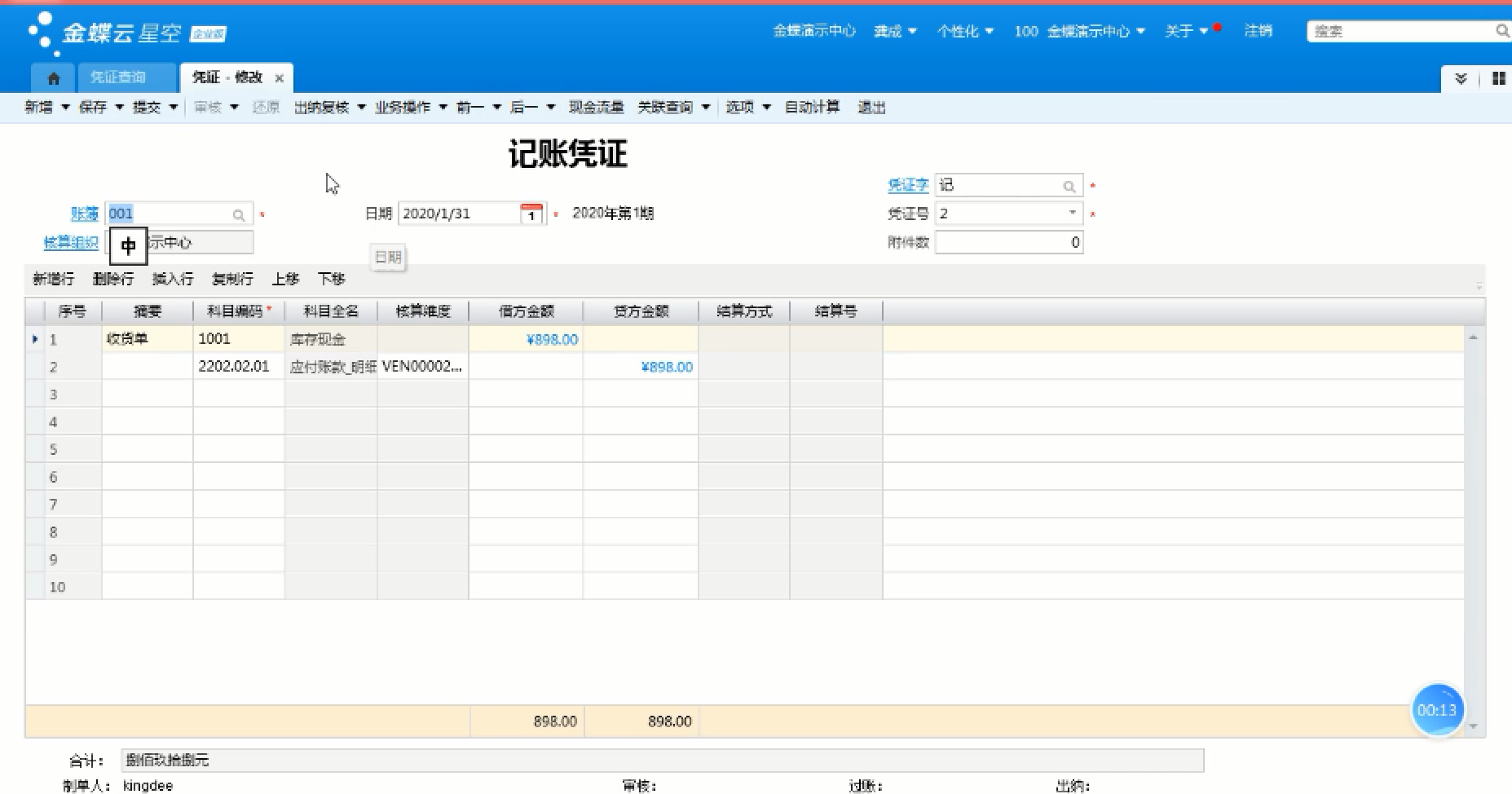Expand the 凭证号 dropdown arrow
Screen dimensions: 1512x794
coord(1072,214)
